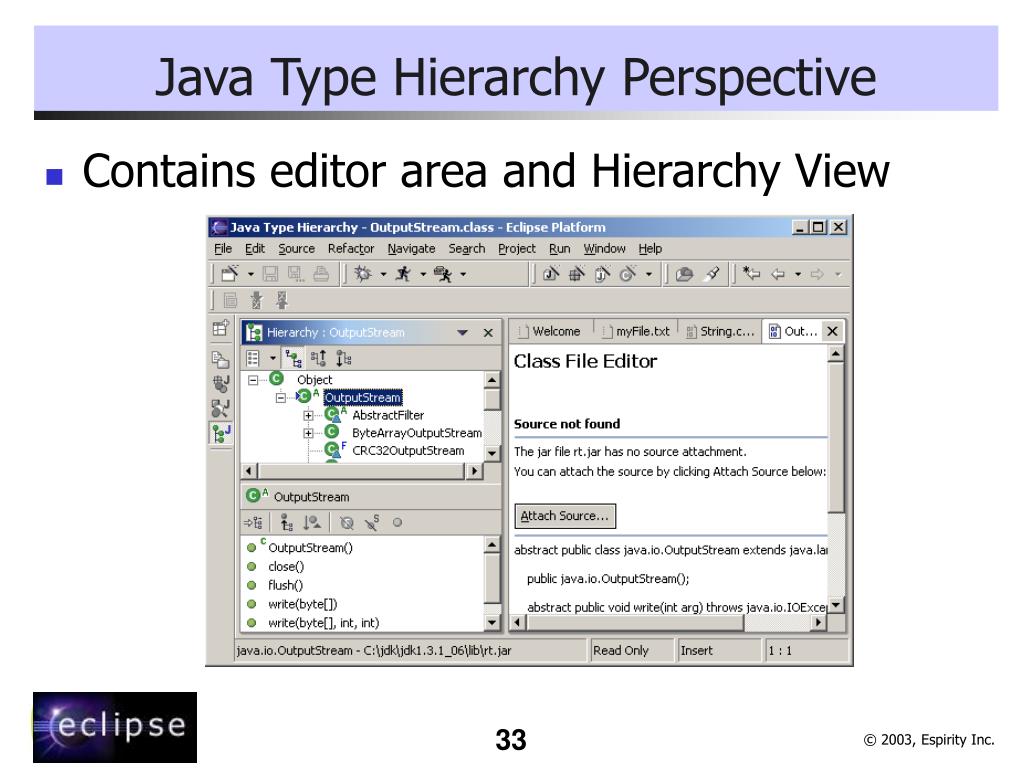Open the Window menu
Viewport: 1024px width, 768px height.
coord(605,249)
